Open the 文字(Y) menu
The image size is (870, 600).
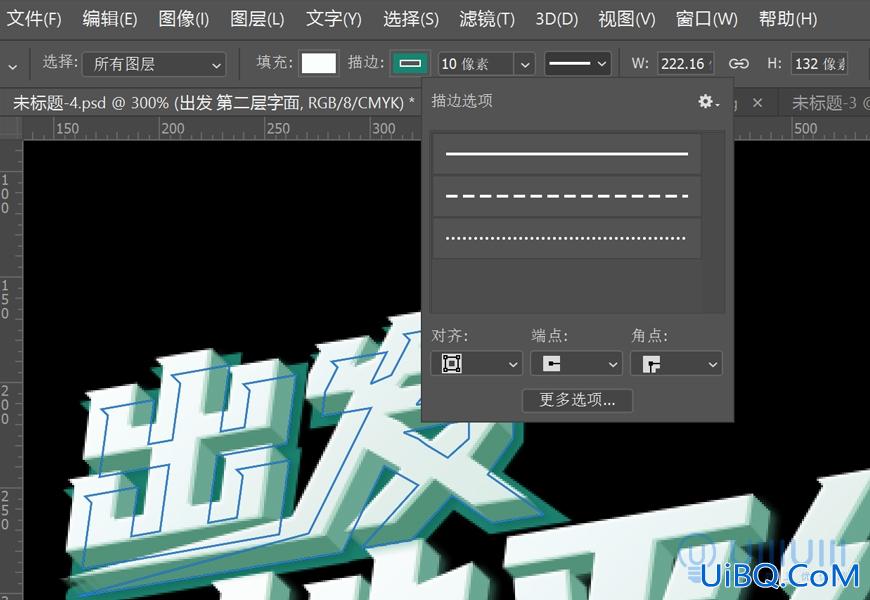coord(333,19)
